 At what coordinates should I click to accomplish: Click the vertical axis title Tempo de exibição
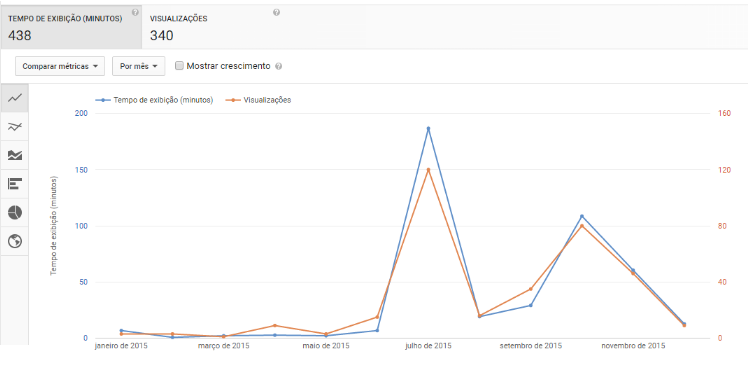click(x=53, y=226)
